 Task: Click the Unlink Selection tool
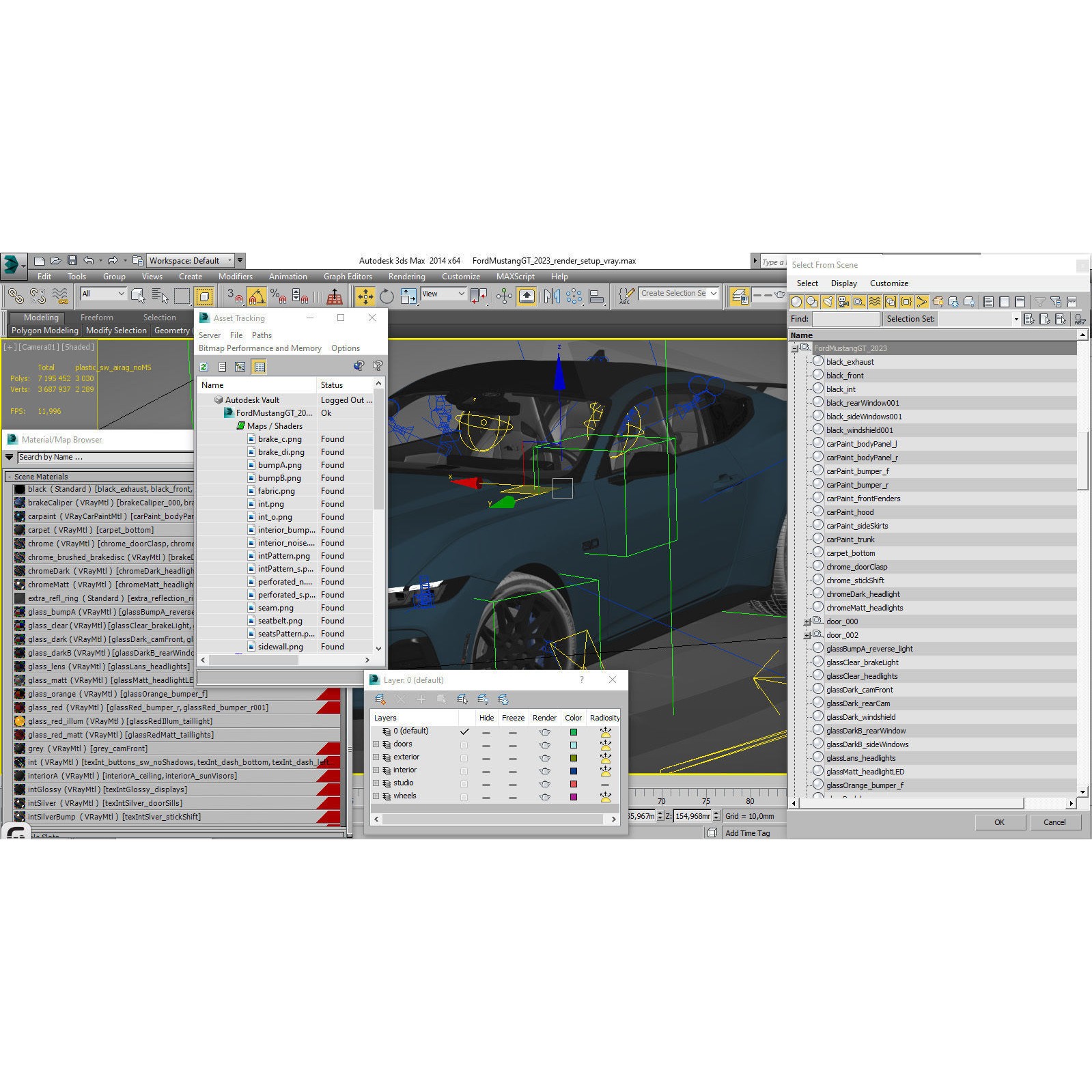coord(38,296)
